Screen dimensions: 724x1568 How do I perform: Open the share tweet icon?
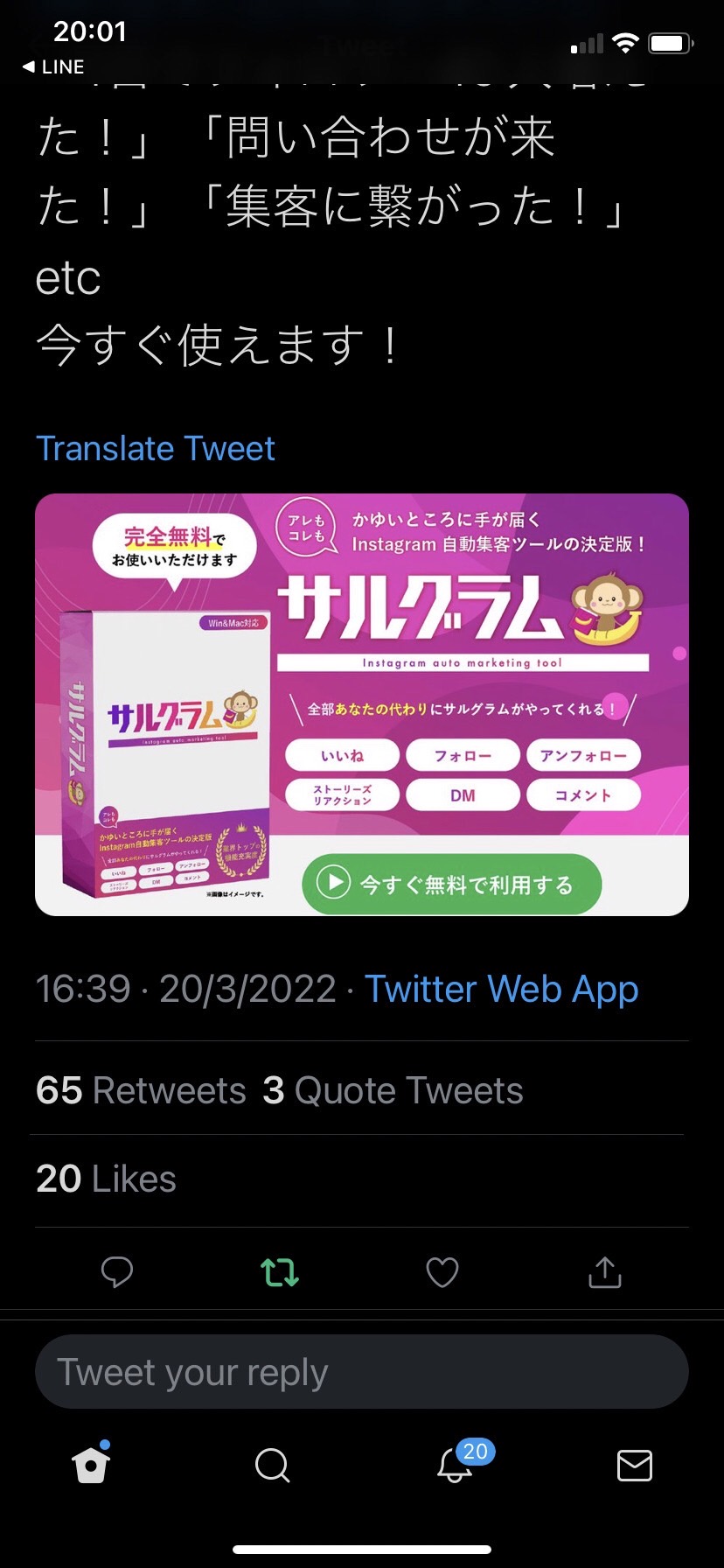tap(604, 1271)
